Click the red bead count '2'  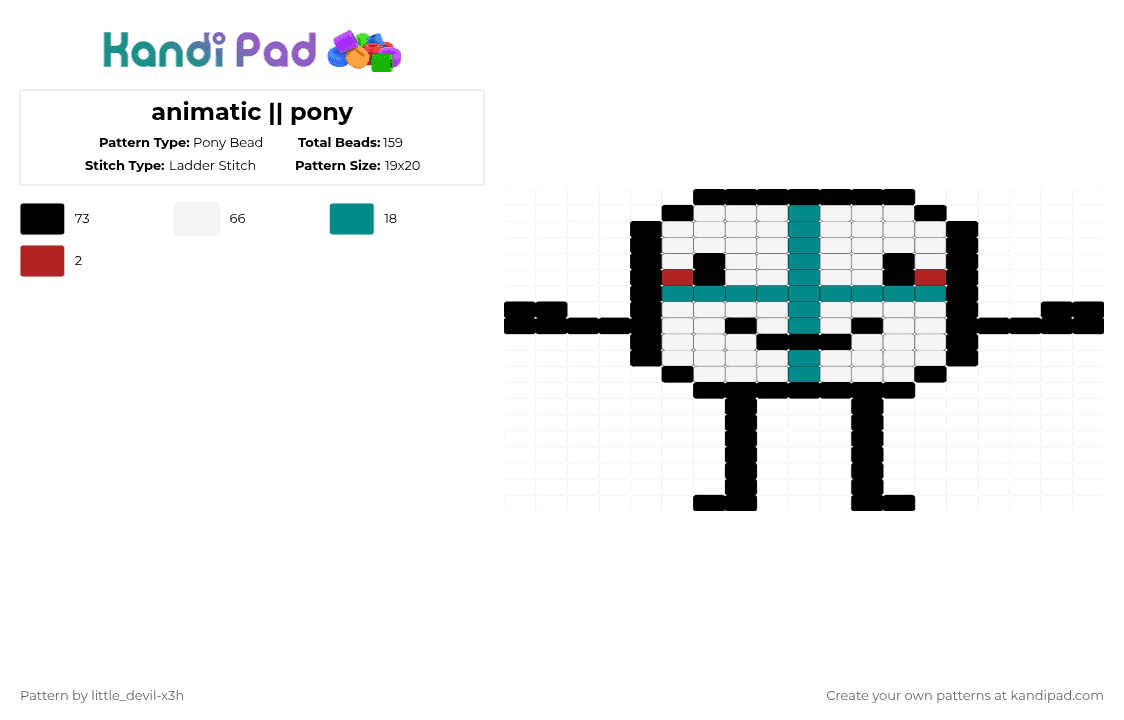click(78, 261)
